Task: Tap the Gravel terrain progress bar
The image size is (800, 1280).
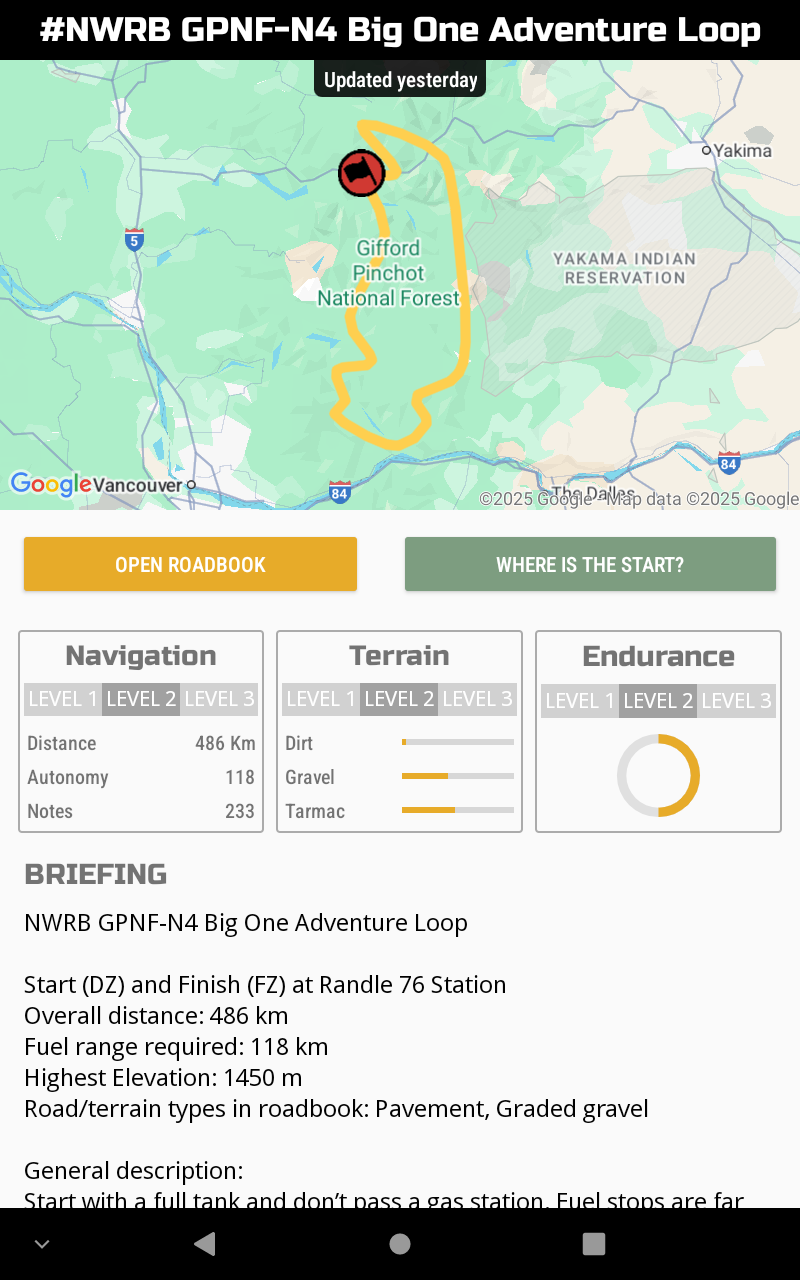Action: pos(458,776)
